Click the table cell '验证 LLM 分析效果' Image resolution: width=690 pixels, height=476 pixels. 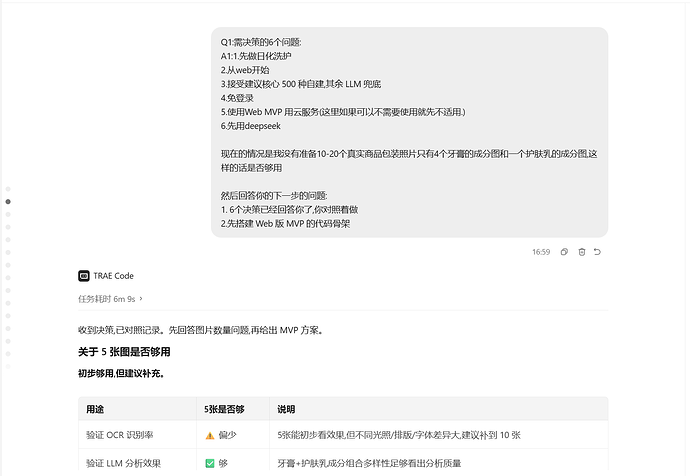123,463
